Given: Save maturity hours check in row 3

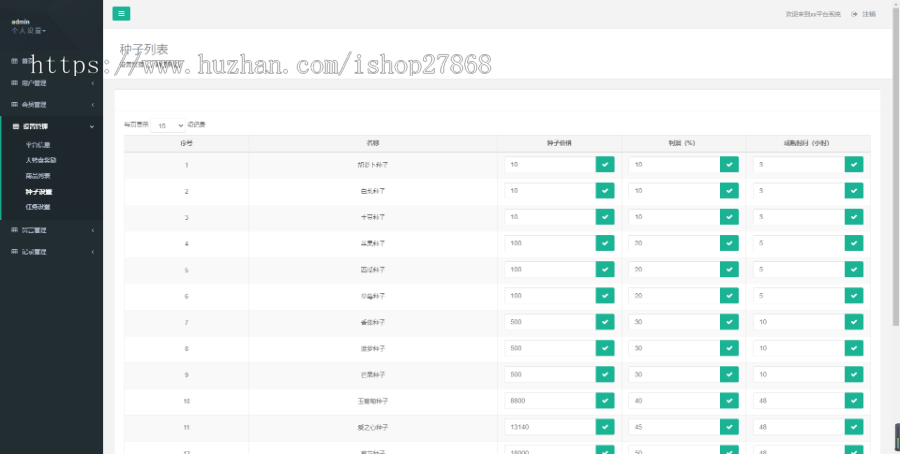Looking at the screenshot, I should coord(854,217).
